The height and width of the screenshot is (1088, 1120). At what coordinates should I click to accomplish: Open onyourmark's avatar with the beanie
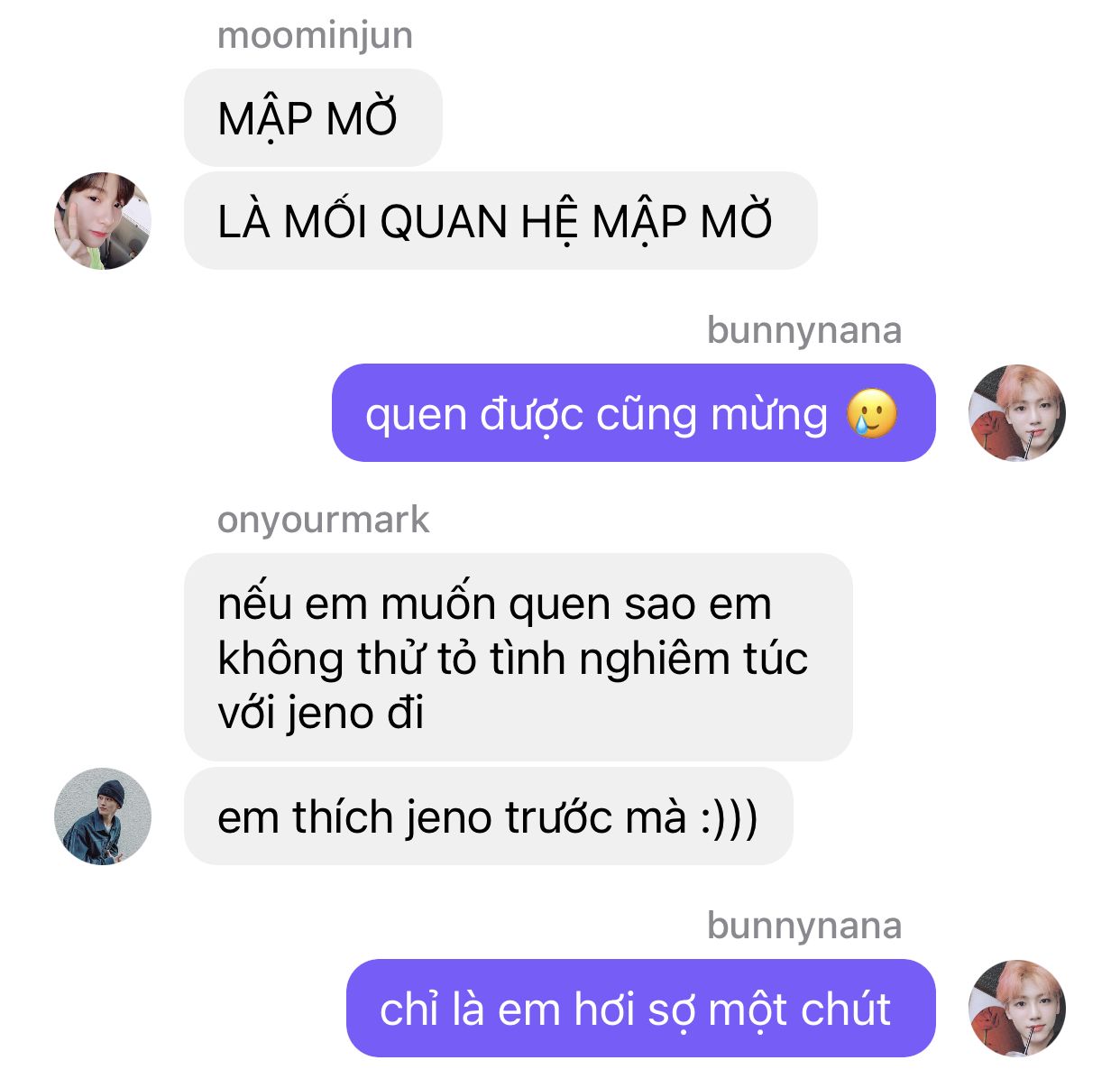coord(103,816)
